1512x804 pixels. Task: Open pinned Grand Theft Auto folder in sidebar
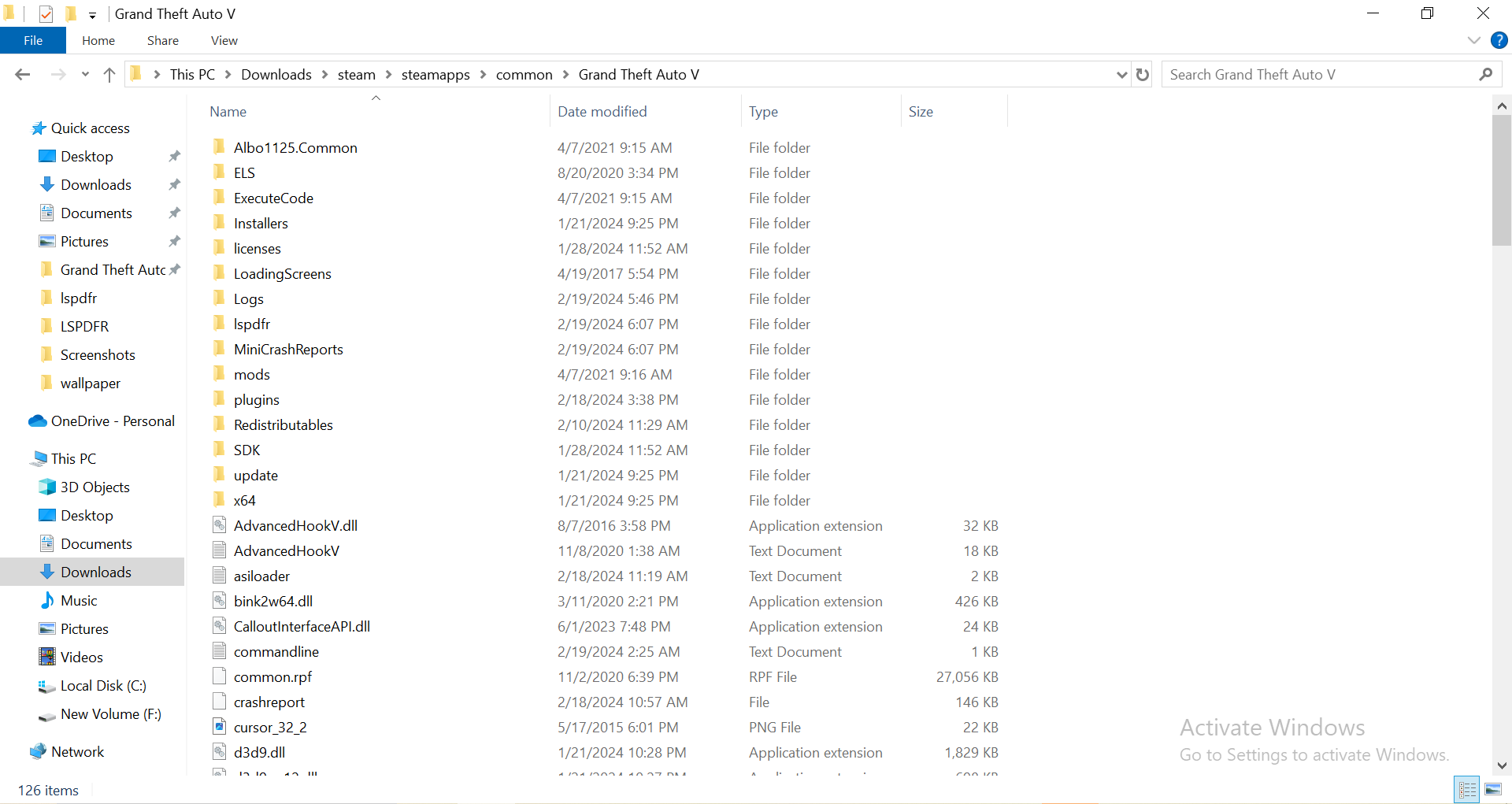click(x=113, y=270)
